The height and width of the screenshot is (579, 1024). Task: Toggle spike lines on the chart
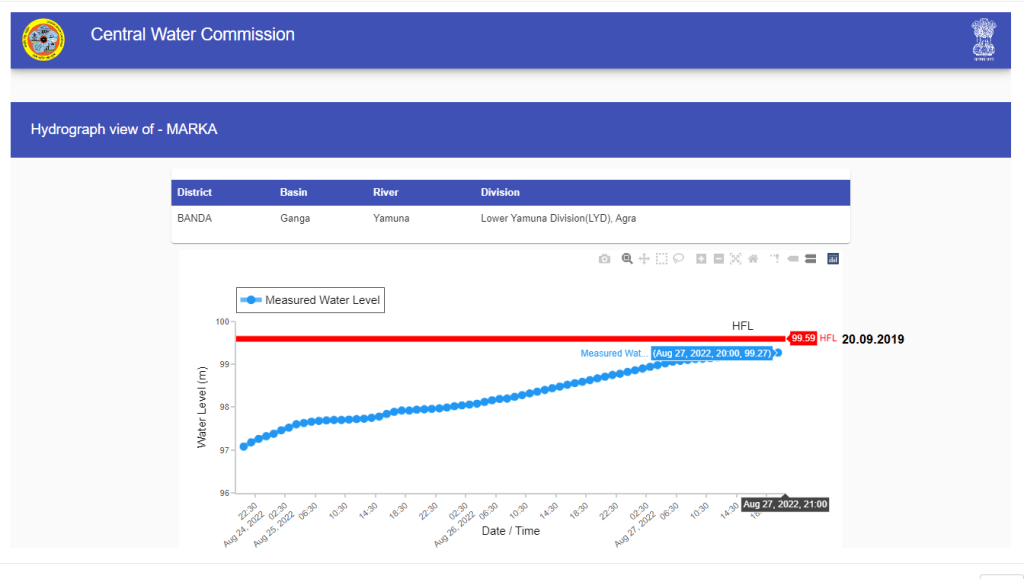(x=774, y=259)
